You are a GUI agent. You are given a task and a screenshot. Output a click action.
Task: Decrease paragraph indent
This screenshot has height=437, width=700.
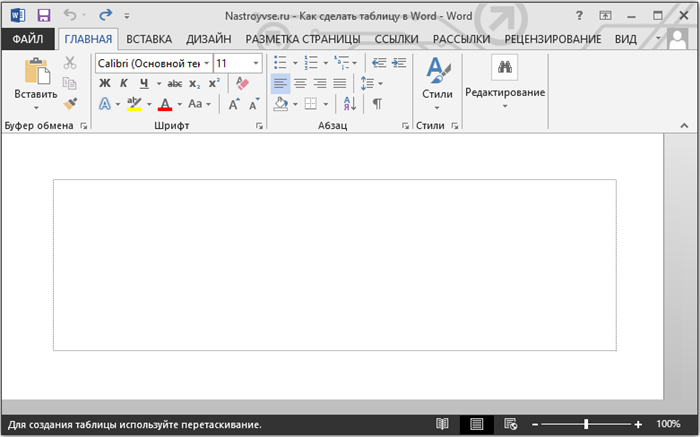click(x=379, y=63)
